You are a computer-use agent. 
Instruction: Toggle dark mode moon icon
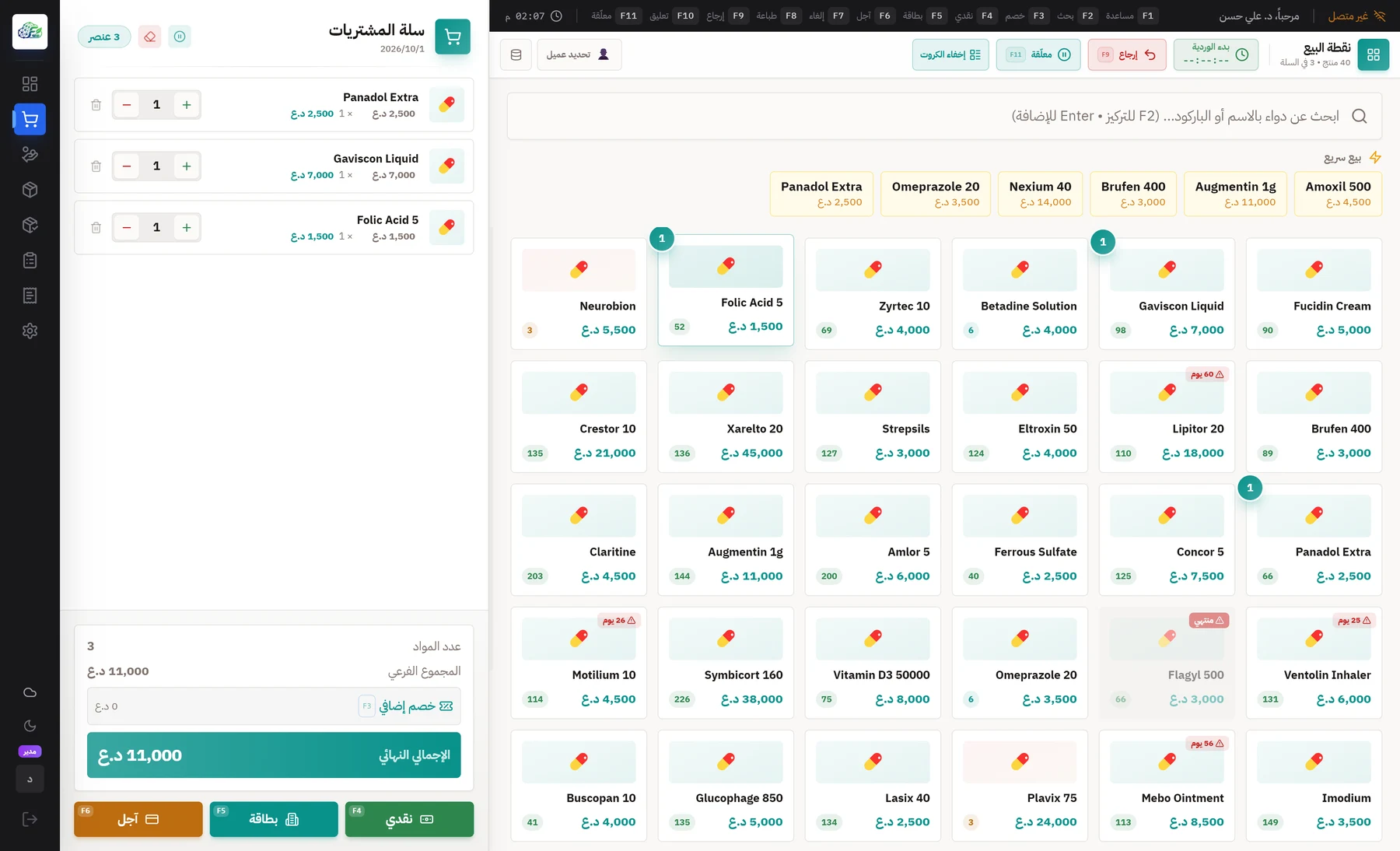(30, 726)
